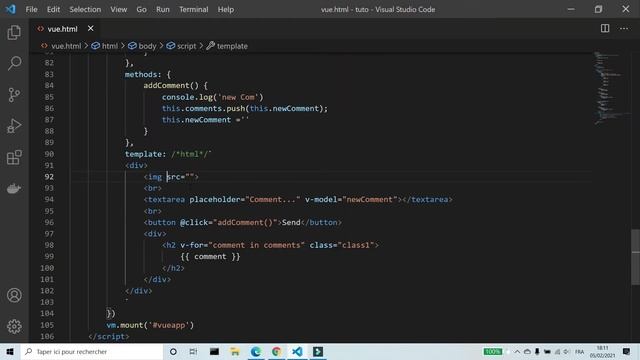Open the black app icon in taskbar
Screen dimensions: 640x360
(x=214, y=351)
